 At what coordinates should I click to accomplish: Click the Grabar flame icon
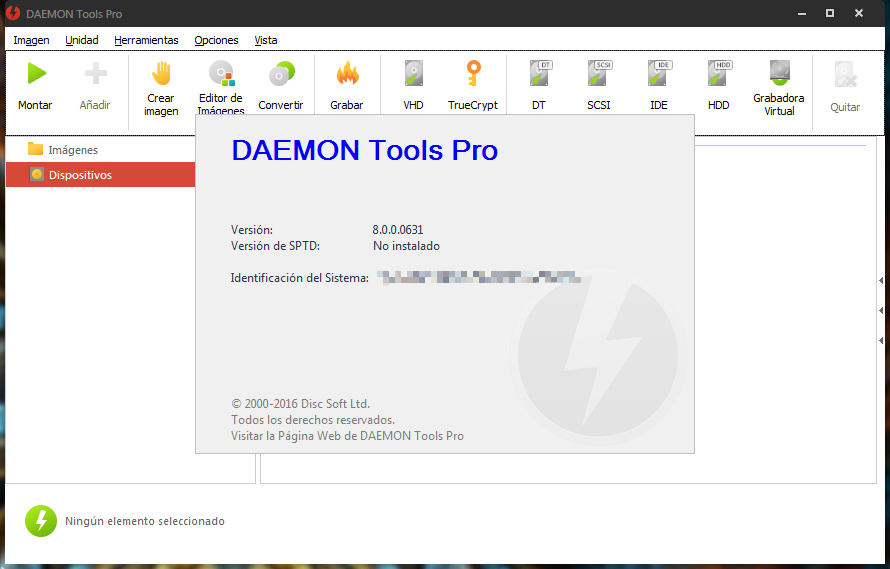coord(347,74)
